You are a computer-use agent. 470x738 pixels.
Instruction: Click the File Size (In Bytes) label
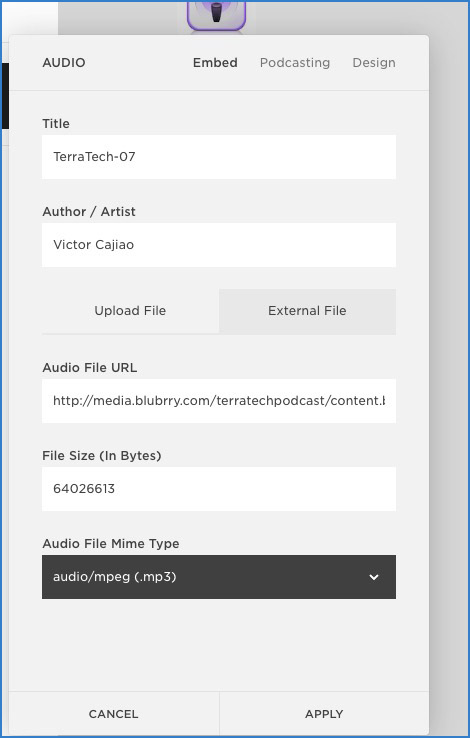[102, 456]
